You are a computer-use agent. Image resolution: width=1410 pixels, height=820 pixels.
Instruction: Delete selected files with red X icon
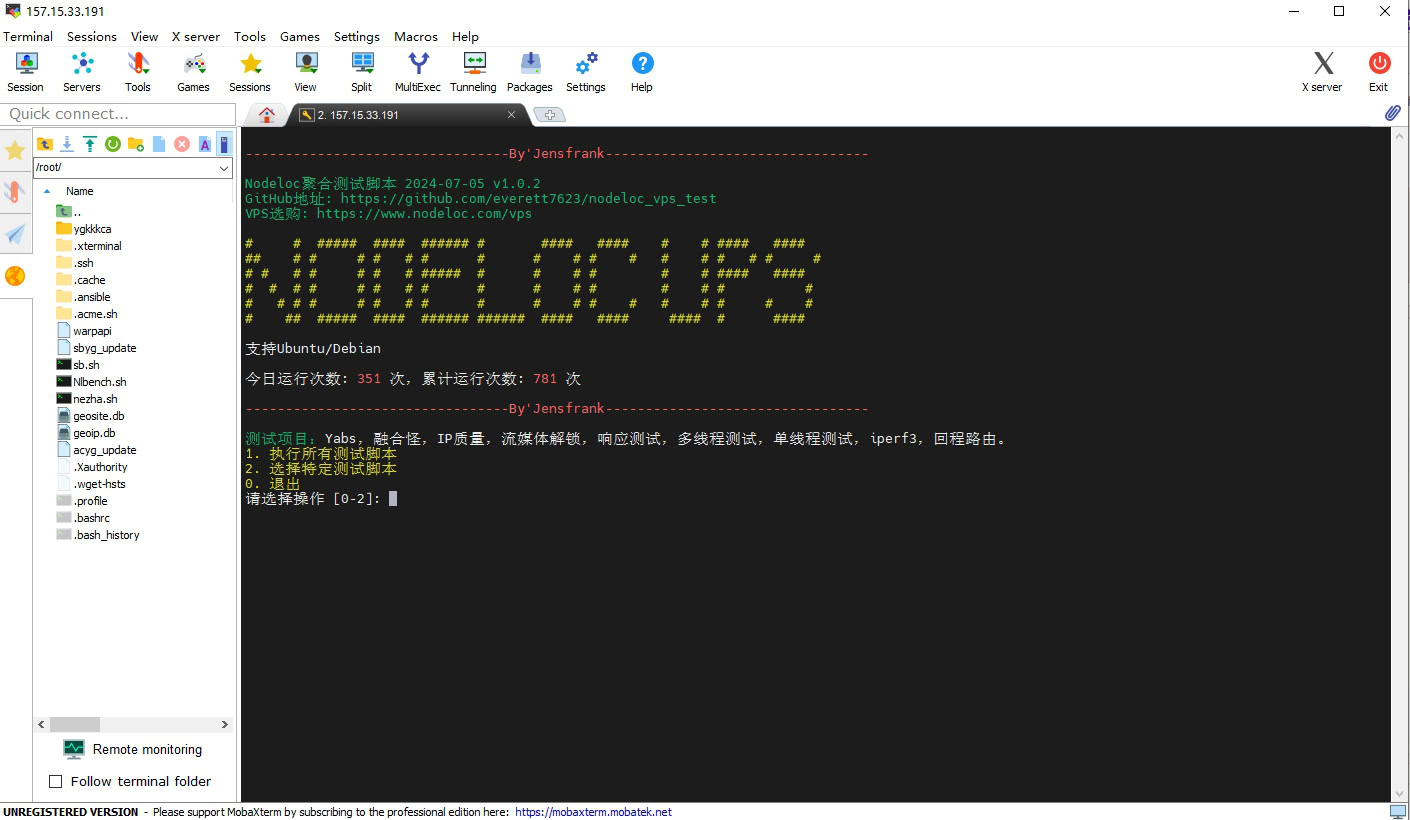tap(182, 144)
